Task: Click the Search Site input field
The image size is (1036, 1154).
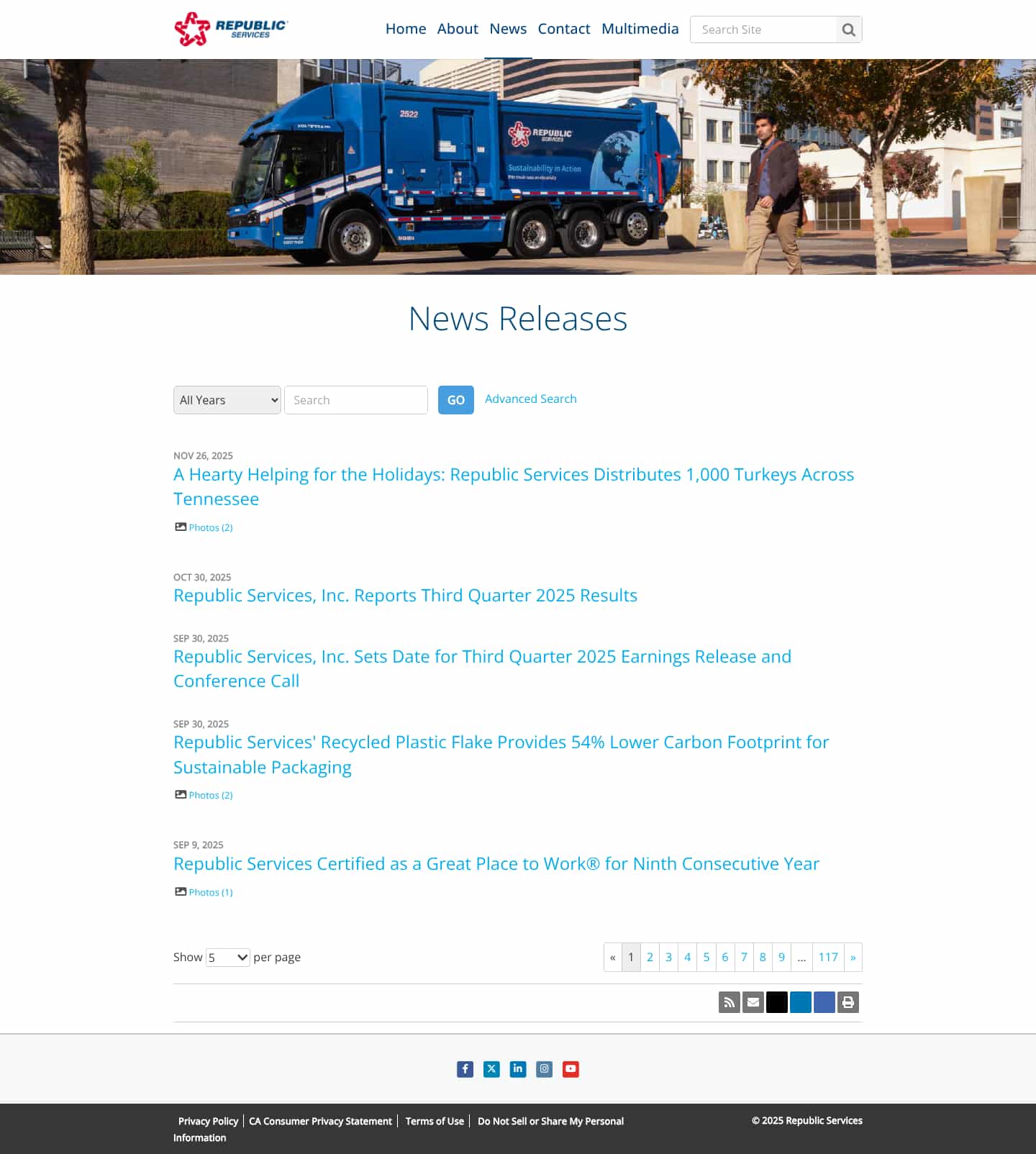Action: (763, 29)
